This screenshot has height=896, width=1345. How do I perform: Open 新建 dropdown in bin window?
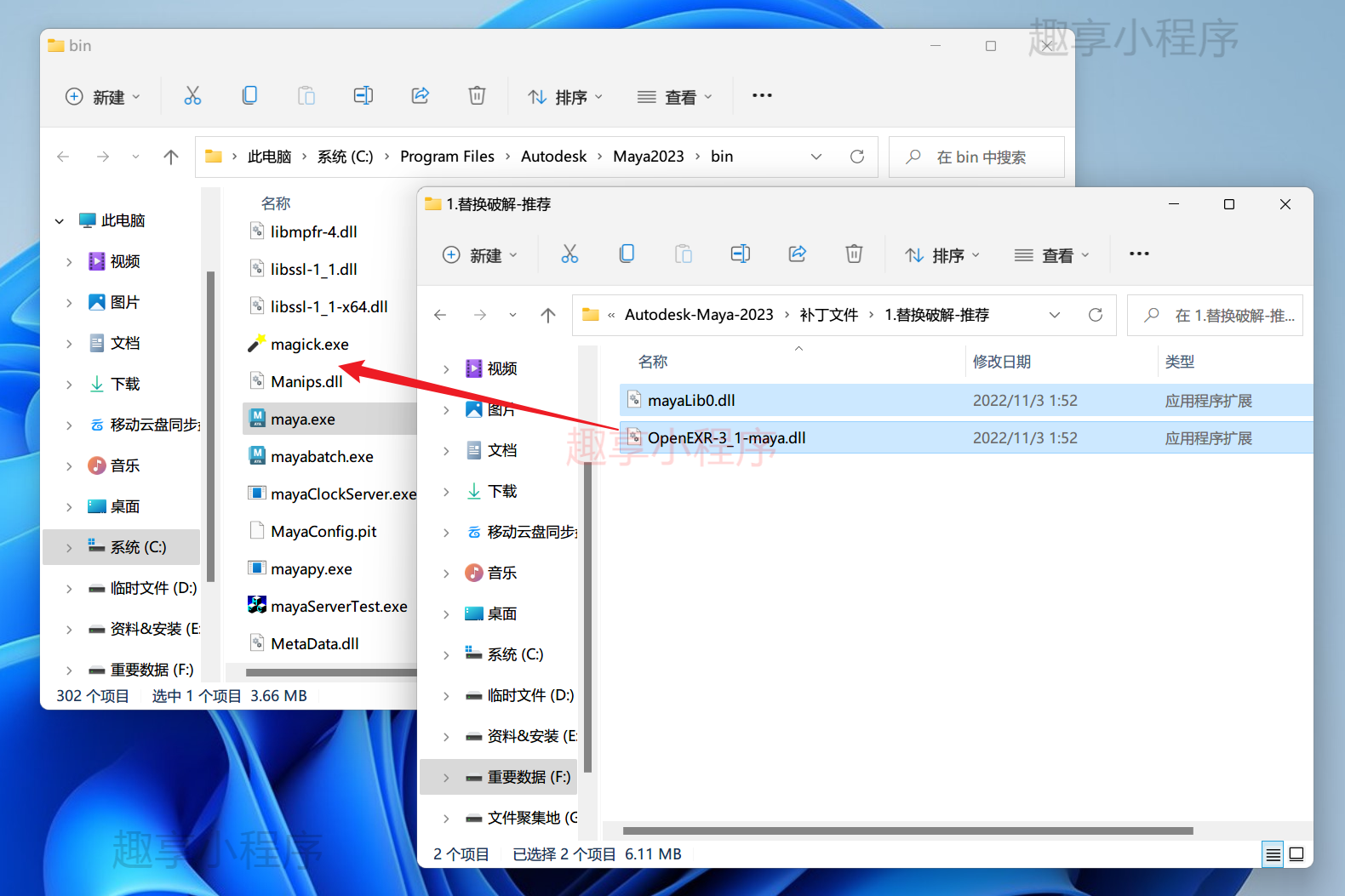[103, 97]
